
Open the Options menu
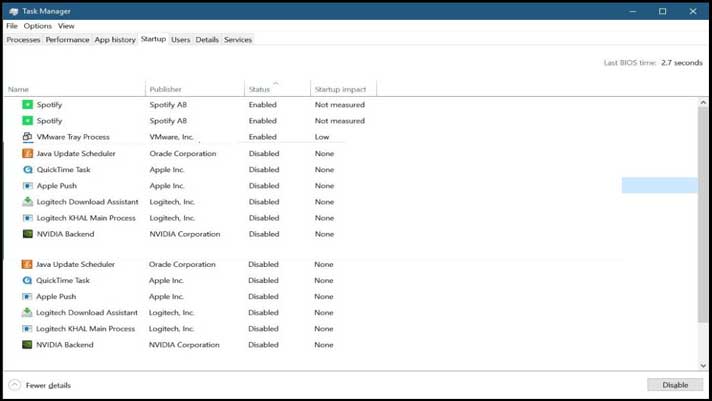coord(38,26)
